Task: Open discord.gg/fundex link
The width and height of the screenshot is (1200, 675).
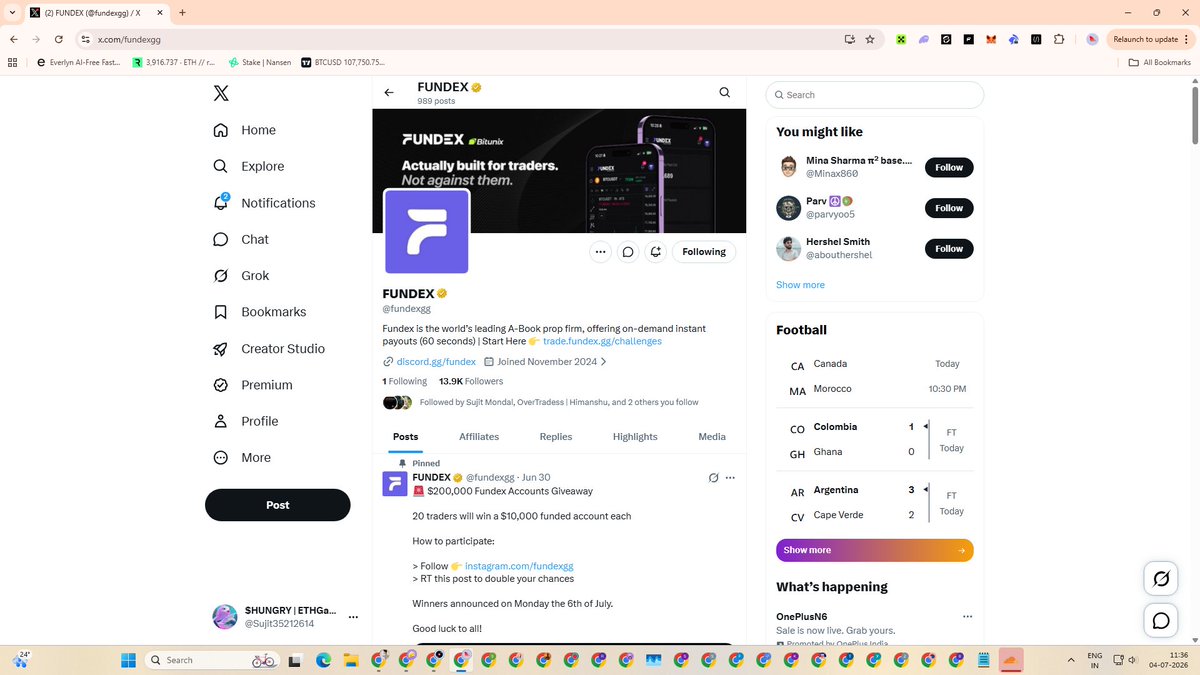Action: [x=436, y=362]
